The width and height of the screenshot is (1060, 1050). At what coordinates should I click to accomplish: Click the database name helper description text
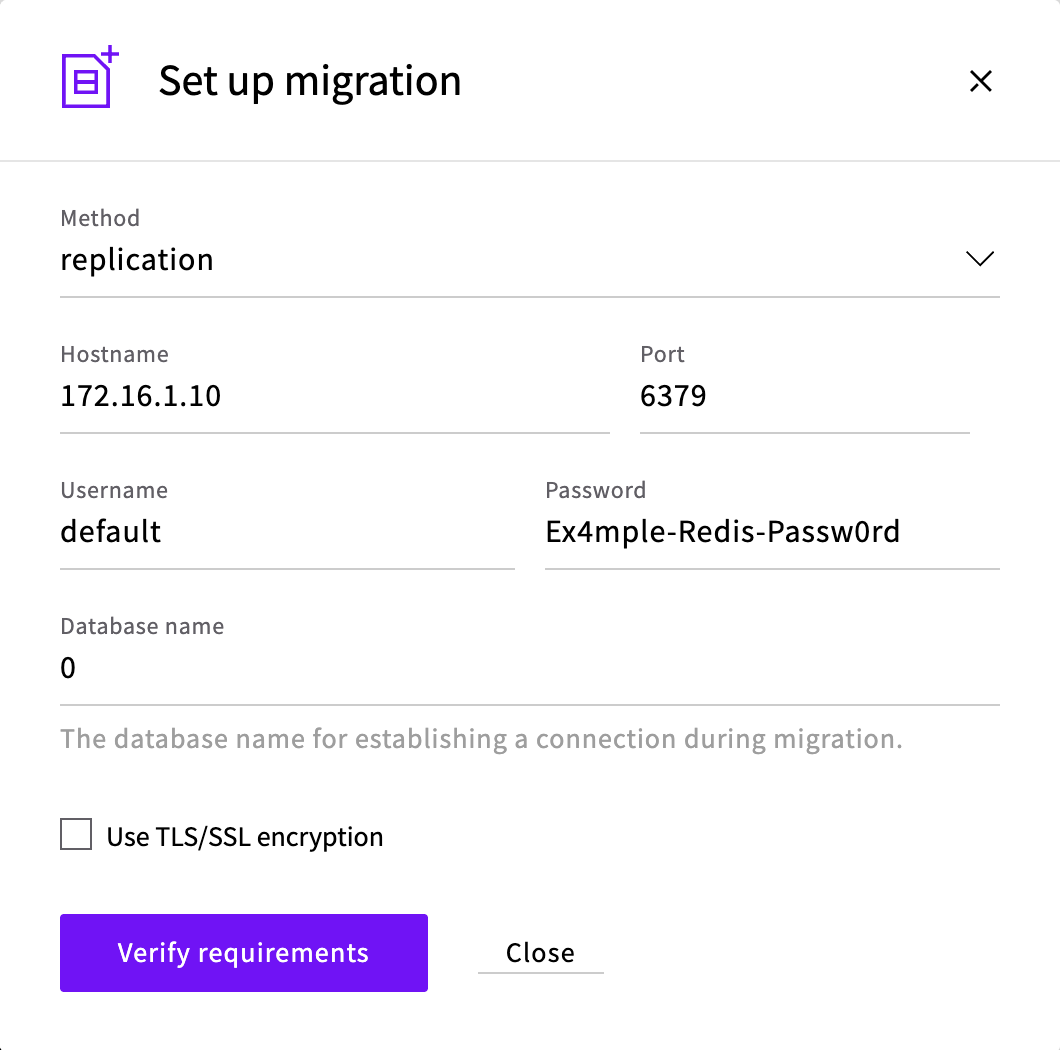click(481, 739)
